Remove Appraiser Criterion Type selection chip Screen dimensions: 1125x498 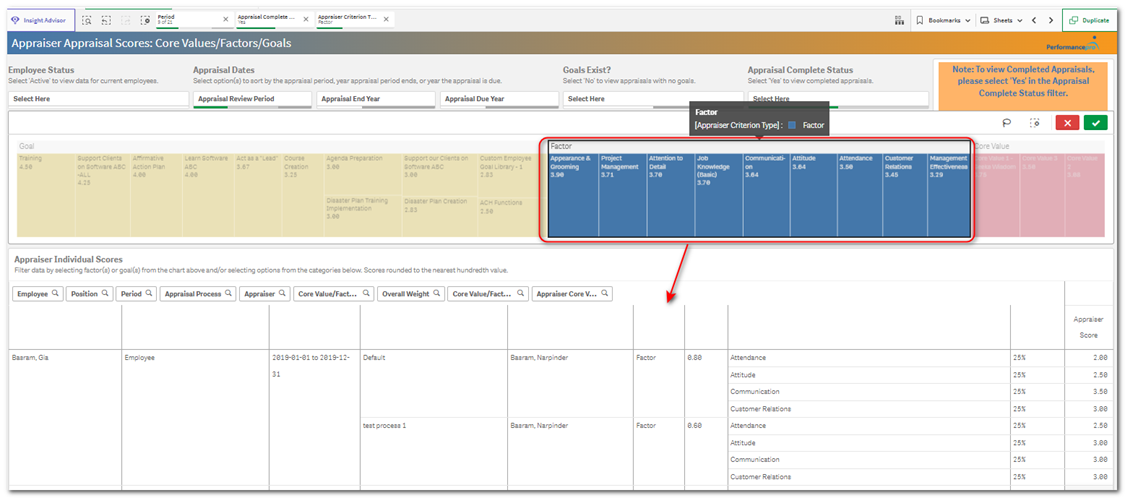click(x=385, y=19)
